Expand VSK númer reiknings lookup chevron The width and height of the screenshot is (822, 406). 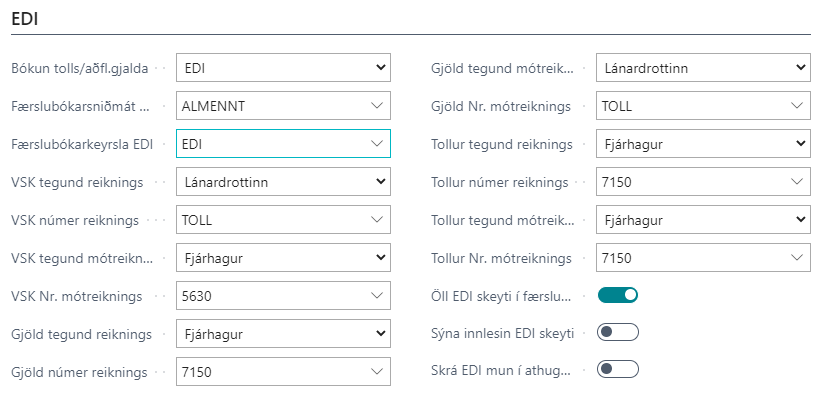point(377,219)
